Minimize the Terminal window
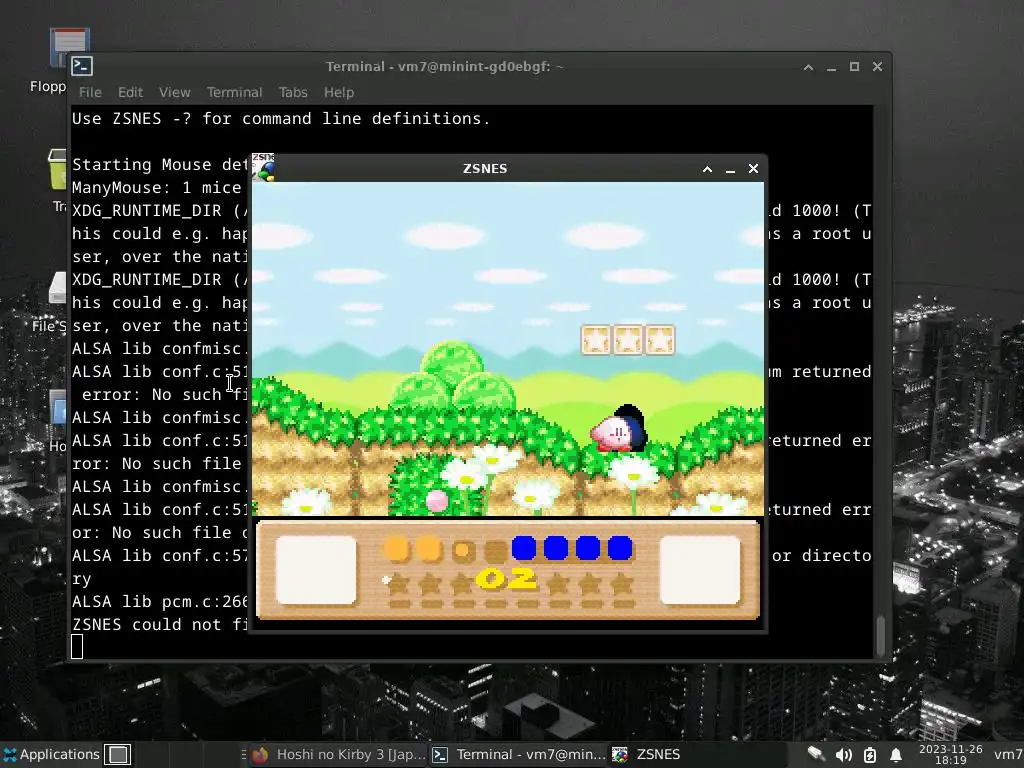The image size is (1024, 768). [x=831, y=67]
